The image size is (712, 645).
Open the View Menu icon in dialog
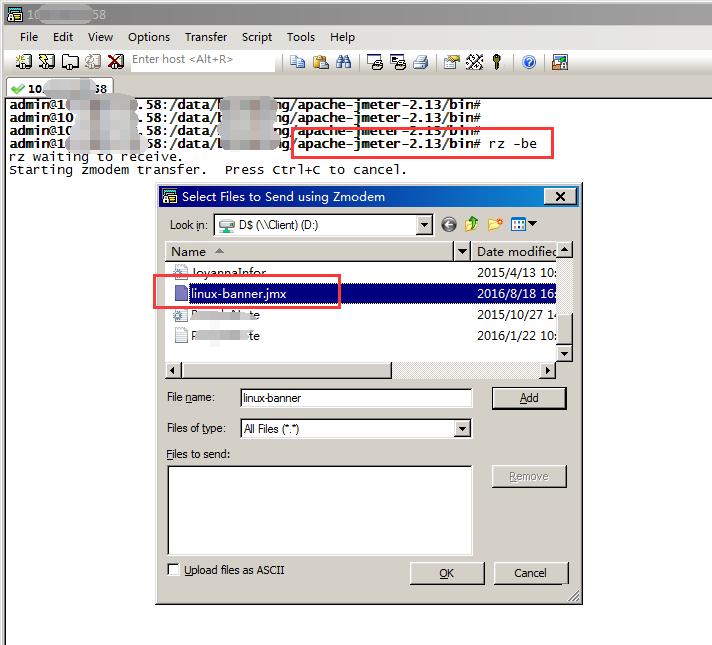pos(524,224)
